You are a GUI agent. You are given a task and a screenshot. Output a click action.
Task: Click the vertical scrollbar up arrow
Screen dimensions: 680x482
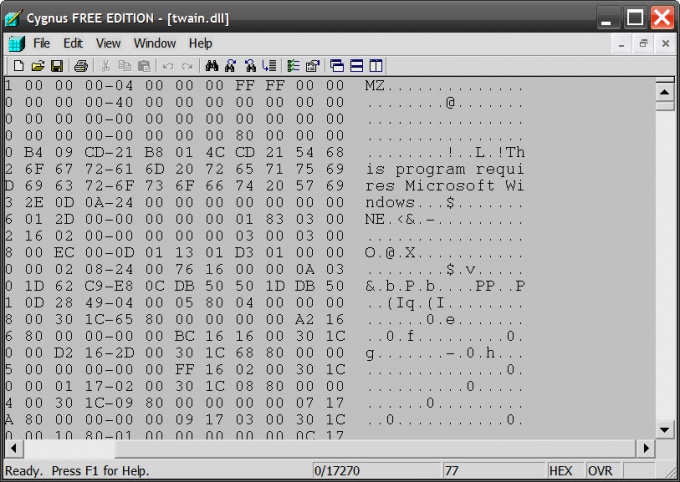point(664,92)
